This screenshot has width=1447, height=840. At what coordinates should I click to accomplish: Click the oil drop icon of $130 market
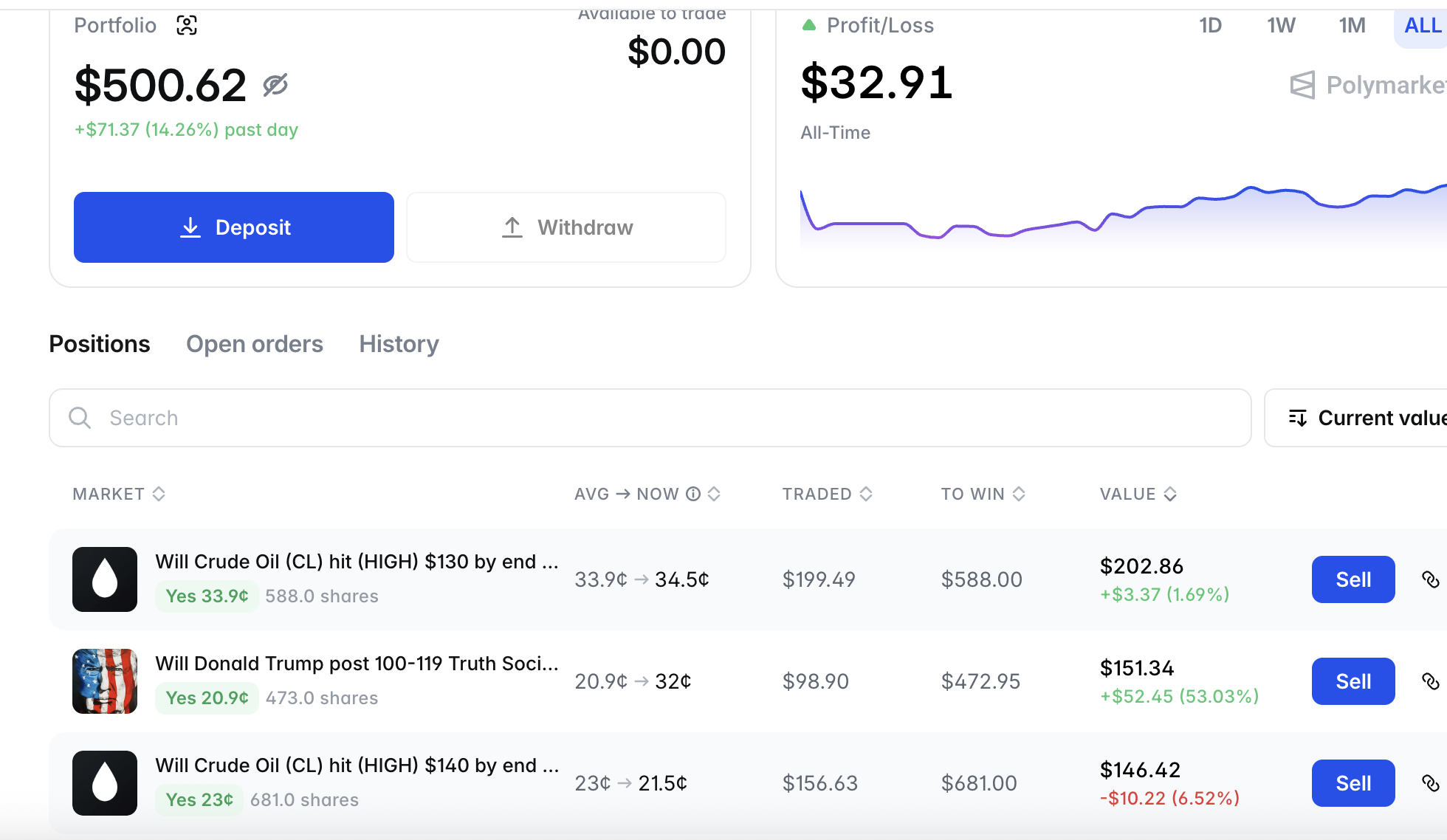105,579
